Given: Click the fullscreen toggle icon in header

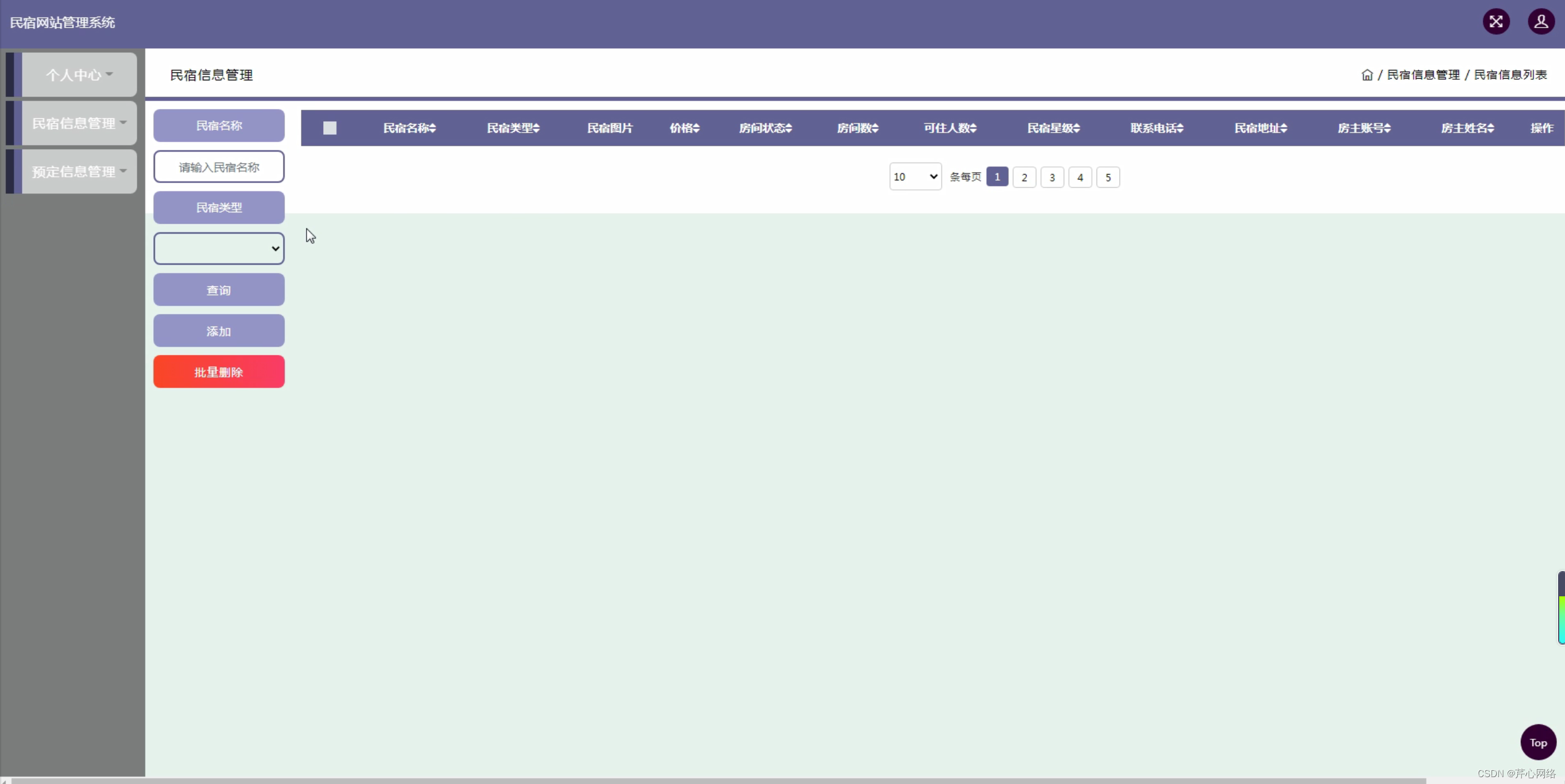Looking at the screenshot, I should point(1496,22).
